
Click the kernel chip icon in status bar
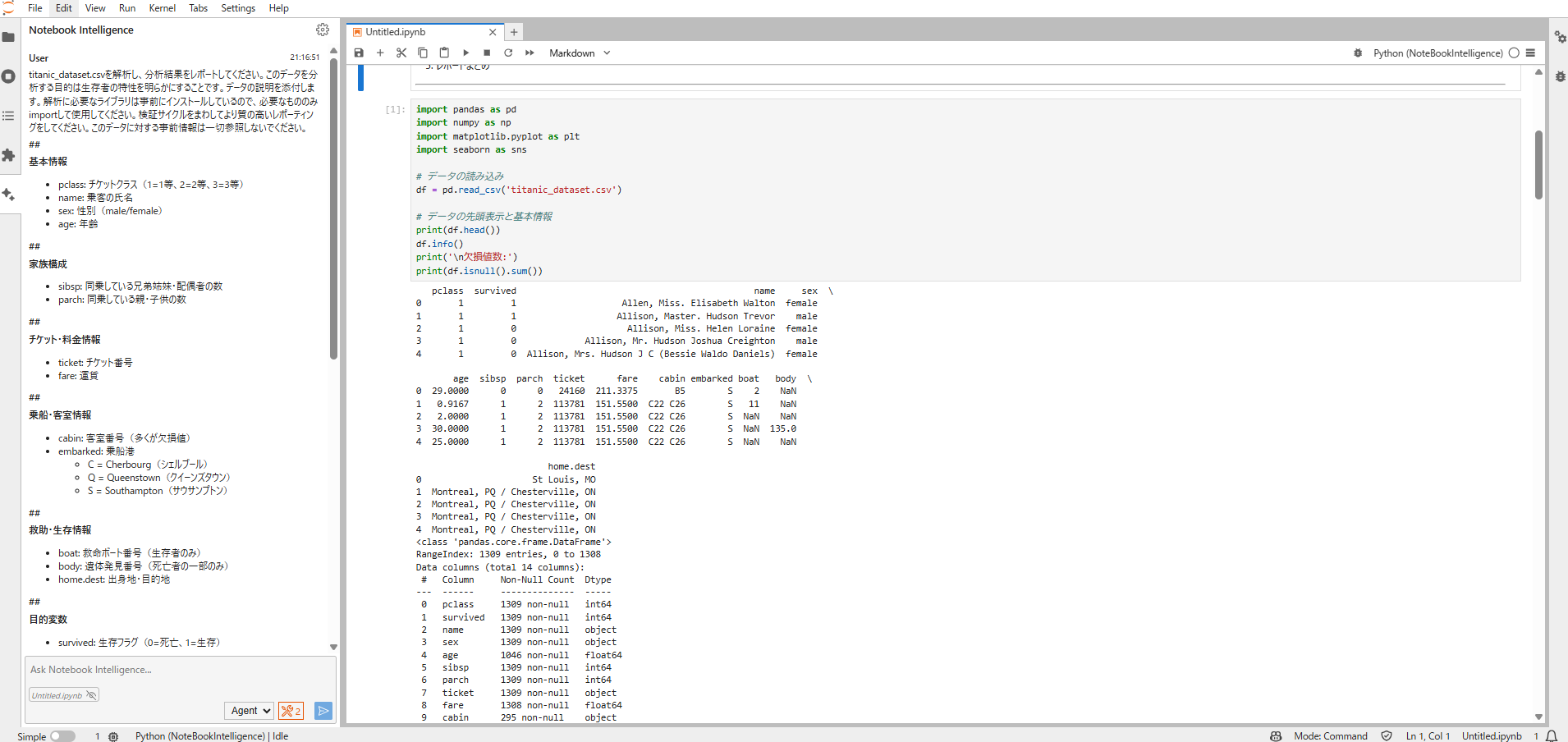113,736
